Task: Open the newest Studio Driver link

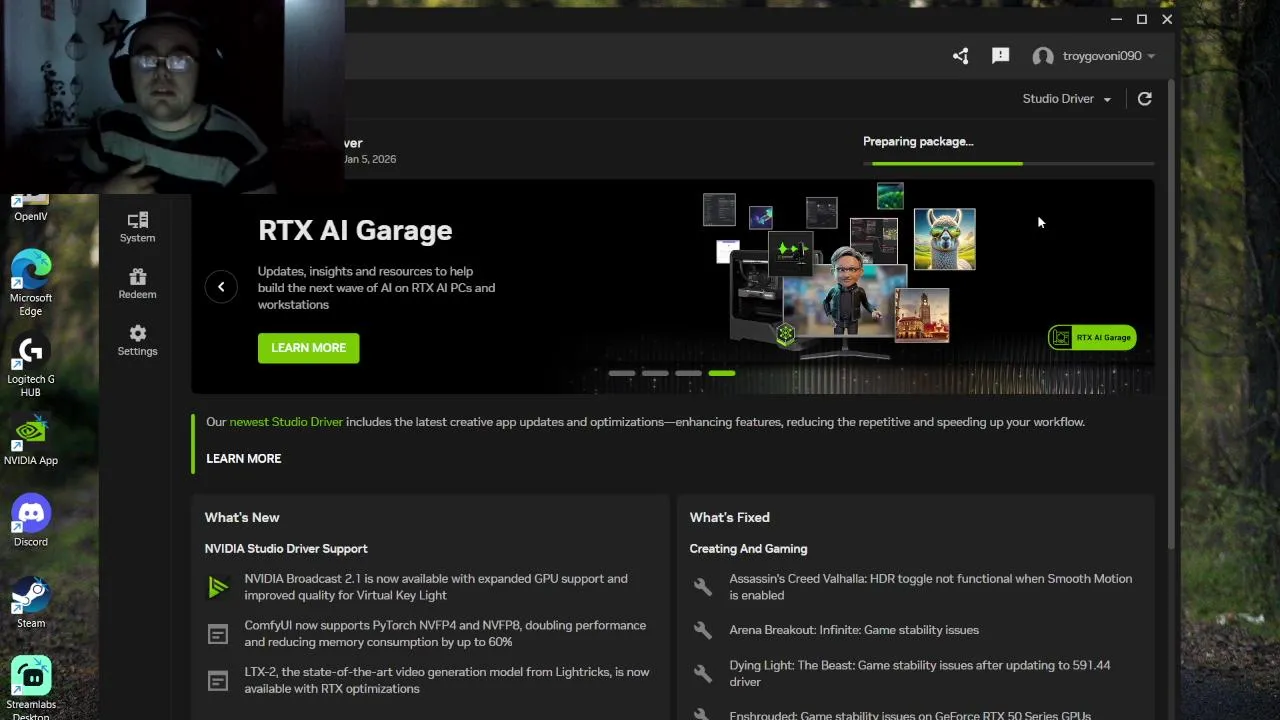Action: pos(286,422)
